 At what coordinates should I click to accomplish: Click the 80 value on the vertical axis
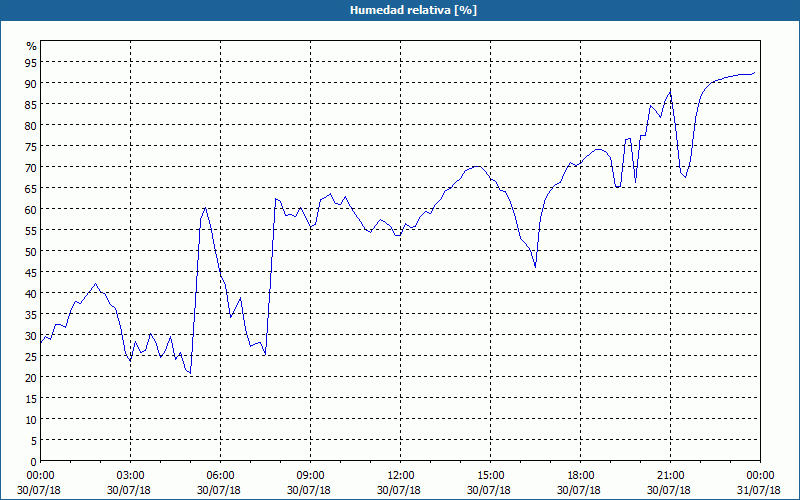31,125
